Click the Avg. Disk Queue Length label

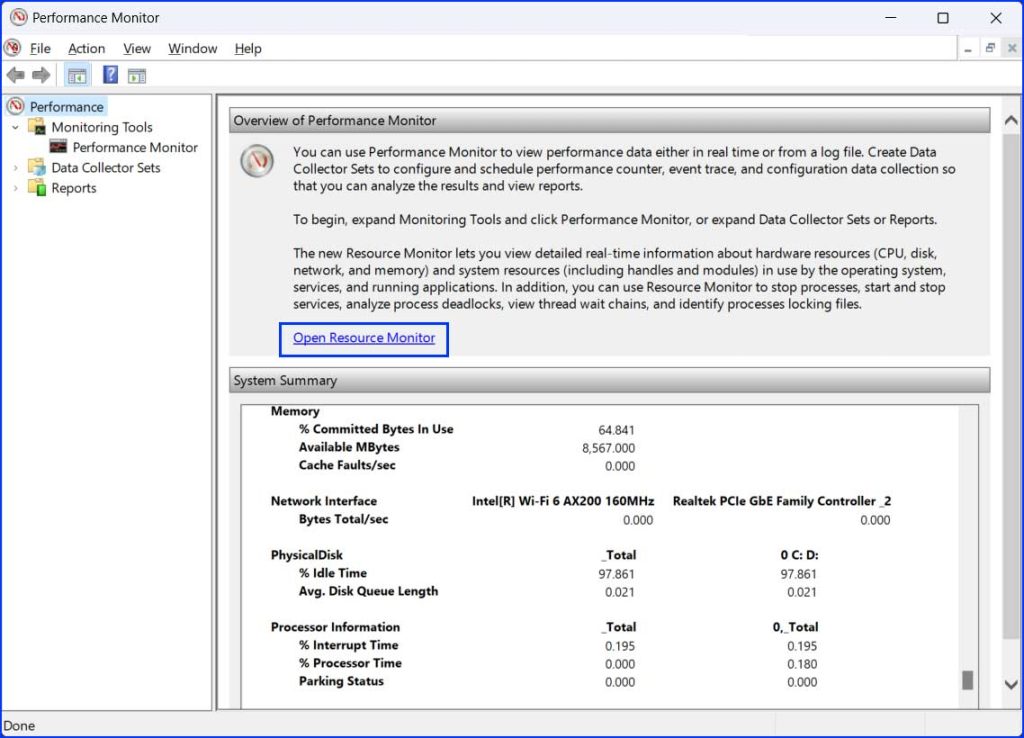coord(368,591)
